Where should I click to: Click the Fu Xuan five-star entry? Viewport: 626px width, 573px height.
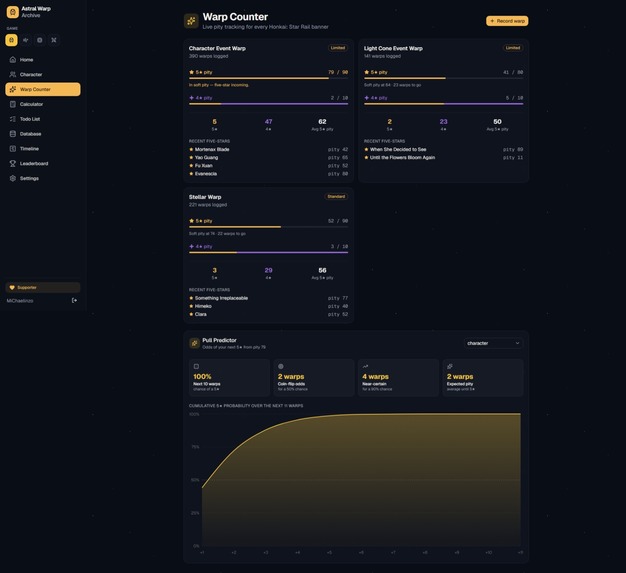[268, 166]
